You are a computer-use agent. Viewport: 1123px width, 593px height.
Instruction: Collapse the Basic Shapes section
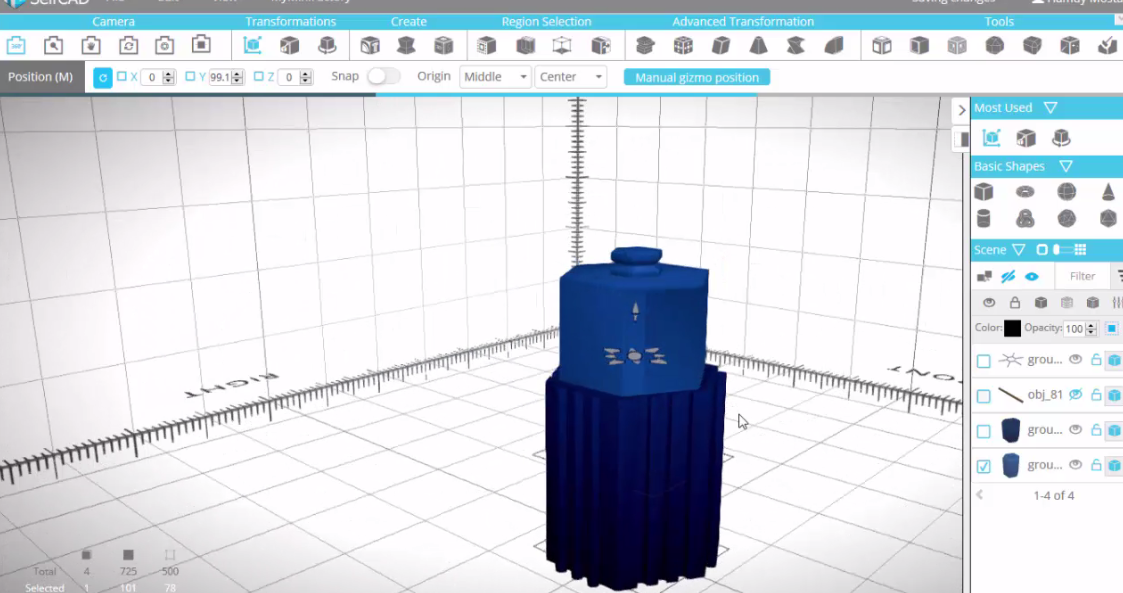[1066, 166]
